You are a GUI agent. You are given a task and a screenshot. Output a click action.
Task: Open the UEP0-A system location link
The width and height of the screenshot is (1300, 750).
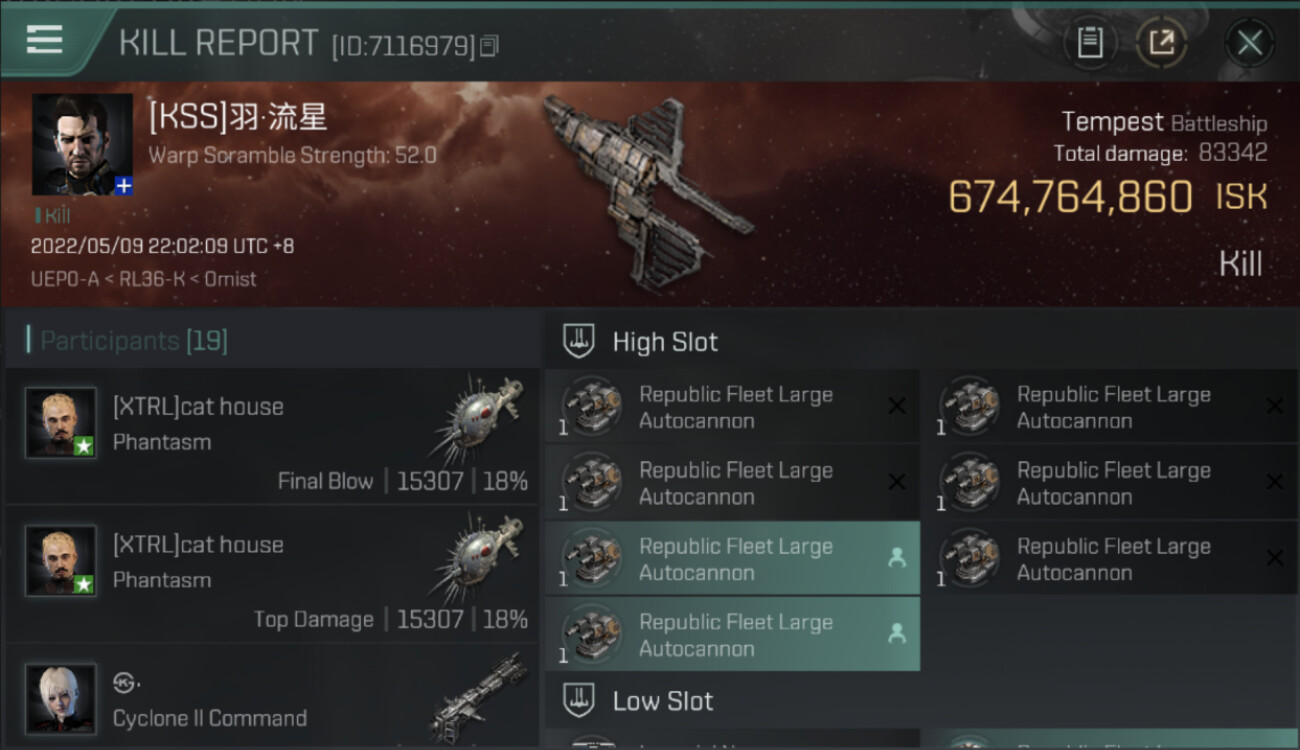[65, 279]
